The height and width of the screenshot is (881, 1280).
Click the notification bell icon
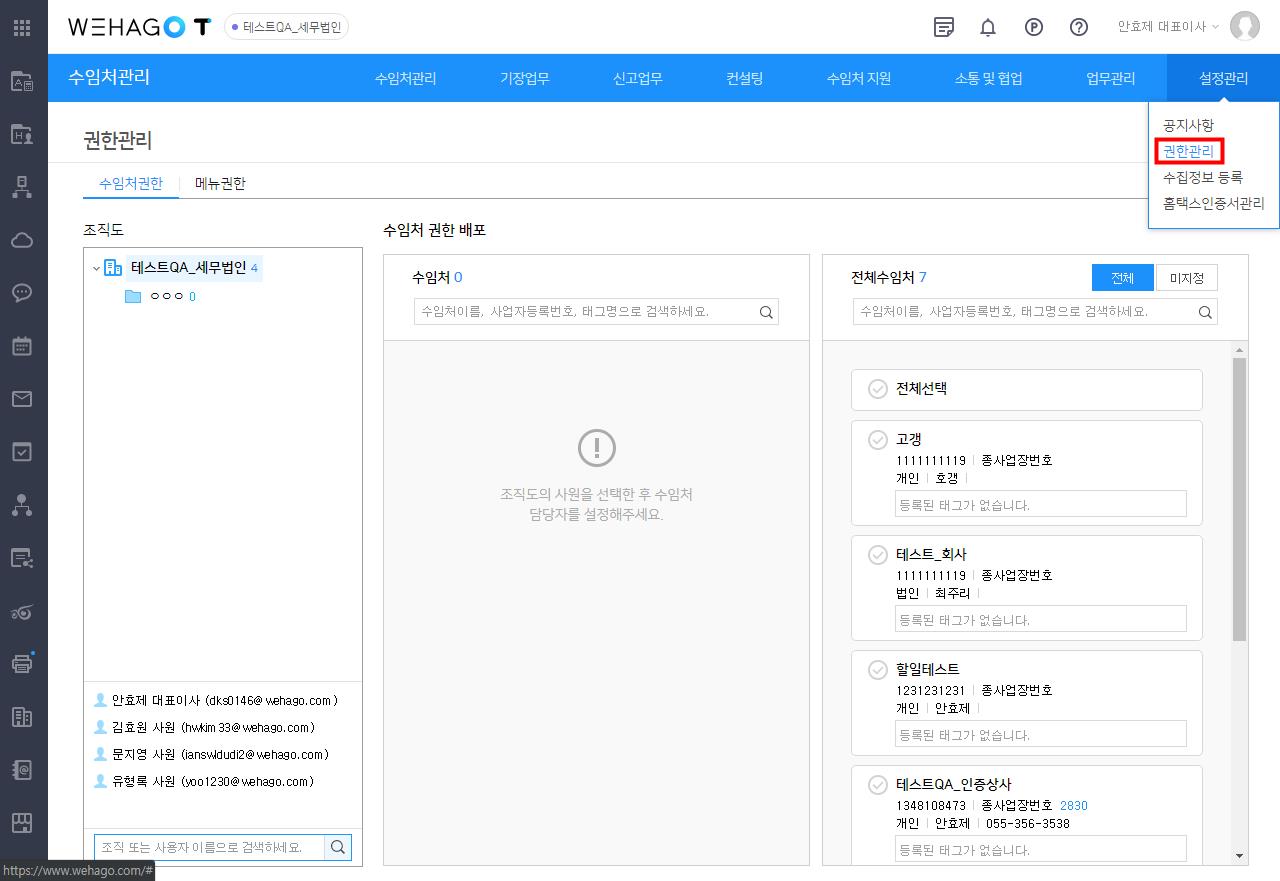pyautogui.click(x=988, y=27)
